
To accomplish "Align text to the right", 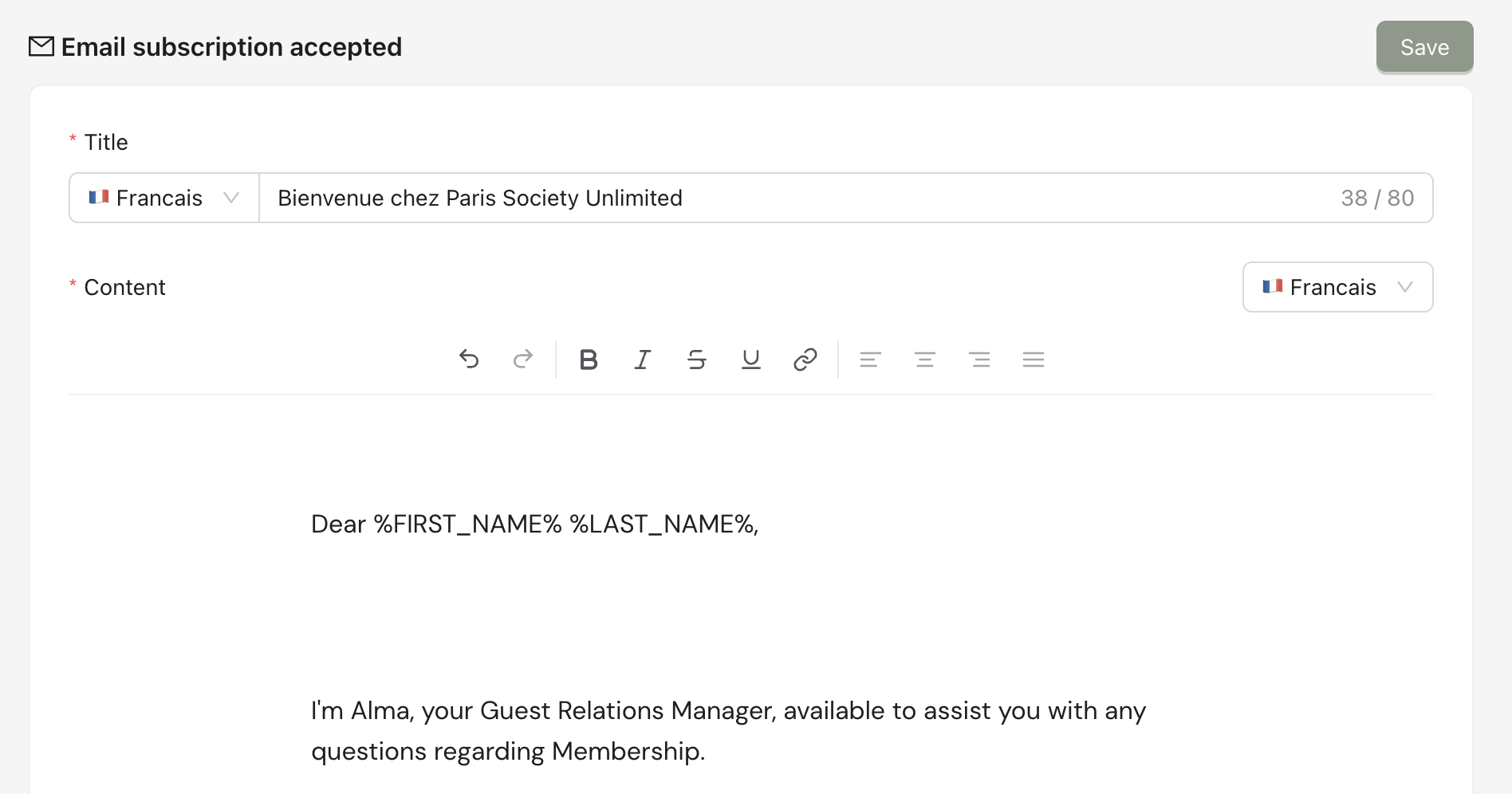I will [x=979, y=360].
